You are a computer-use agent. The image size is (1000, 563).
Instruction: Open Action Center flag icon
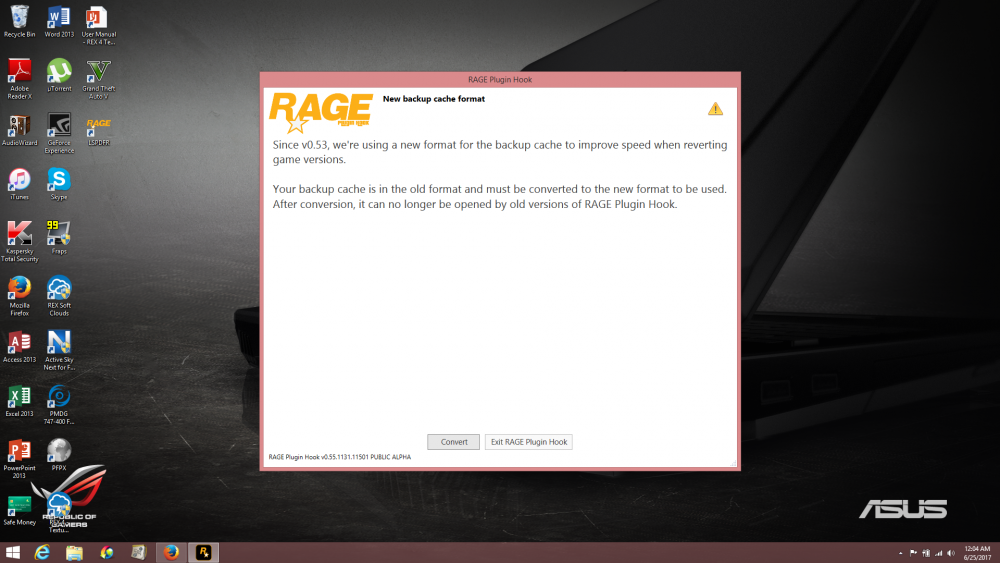pos(913,553)
